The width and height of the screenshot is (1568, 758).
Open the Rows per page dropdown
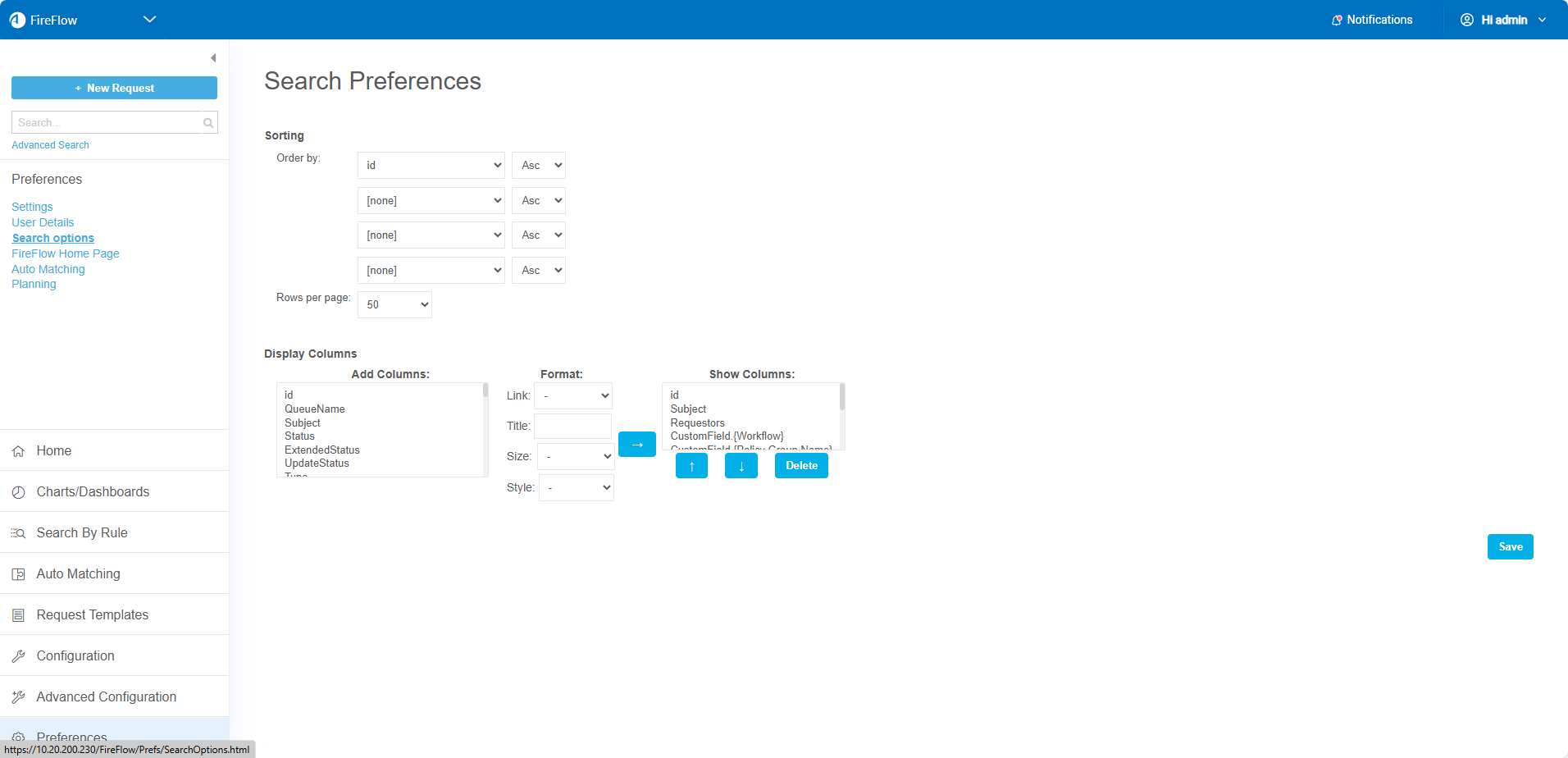394,305
